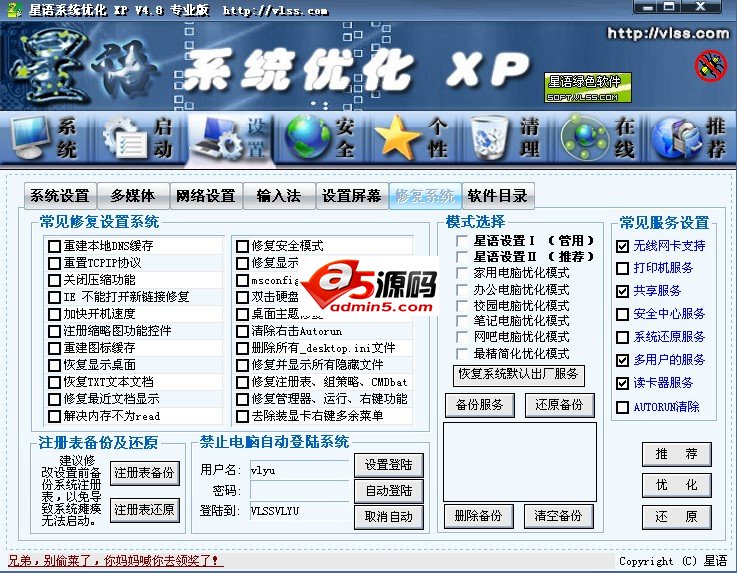Focus the 用户名 input field

pos(299,470)
